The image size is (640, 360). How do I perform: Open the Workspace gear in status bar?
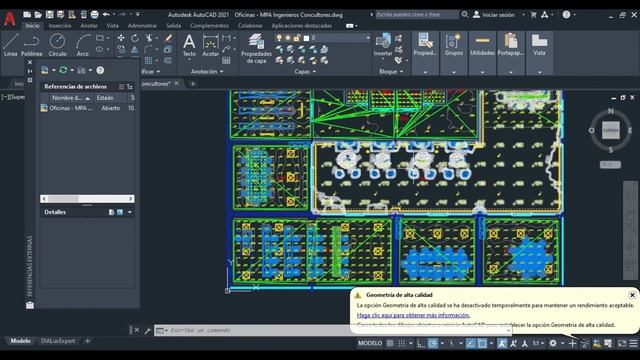point(553,343)
